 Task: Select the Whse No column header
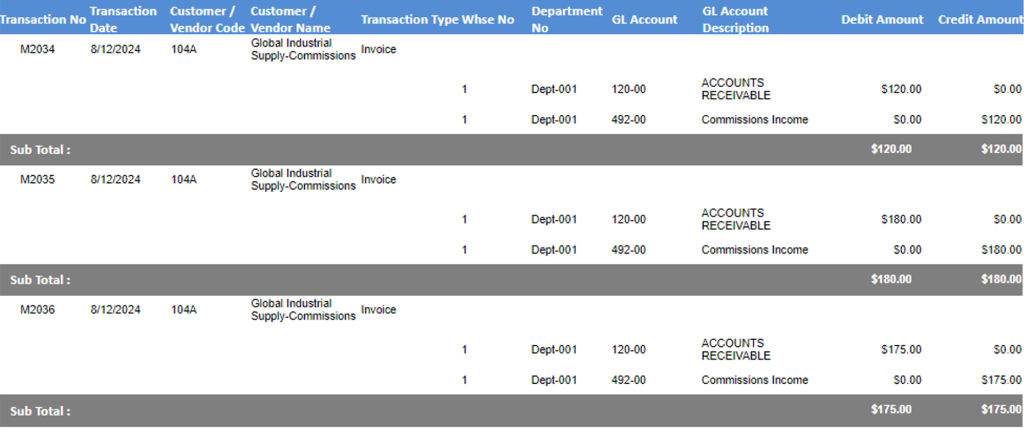tap(488, 20)
